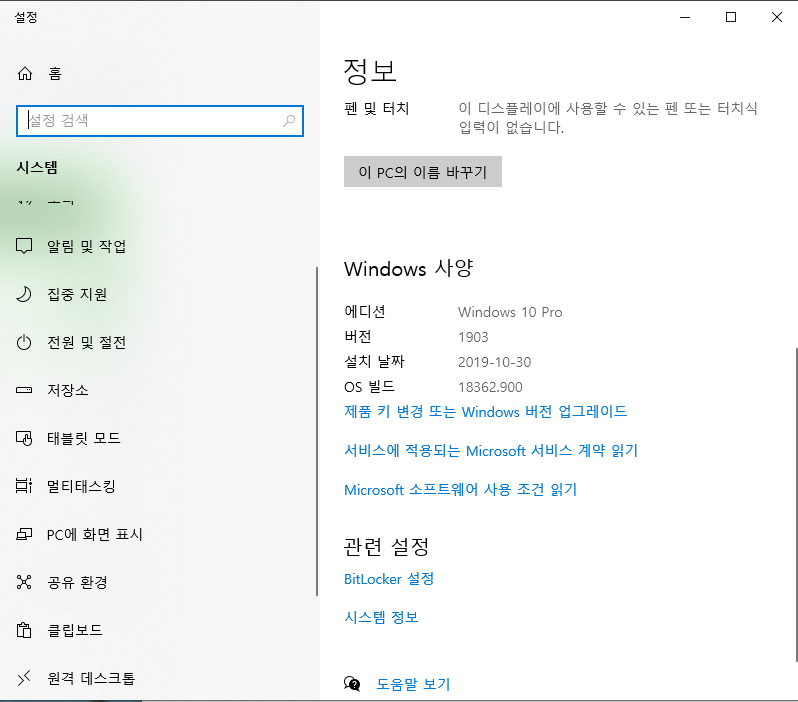Open the 시스템 정보 link

[x=381, y=617]
